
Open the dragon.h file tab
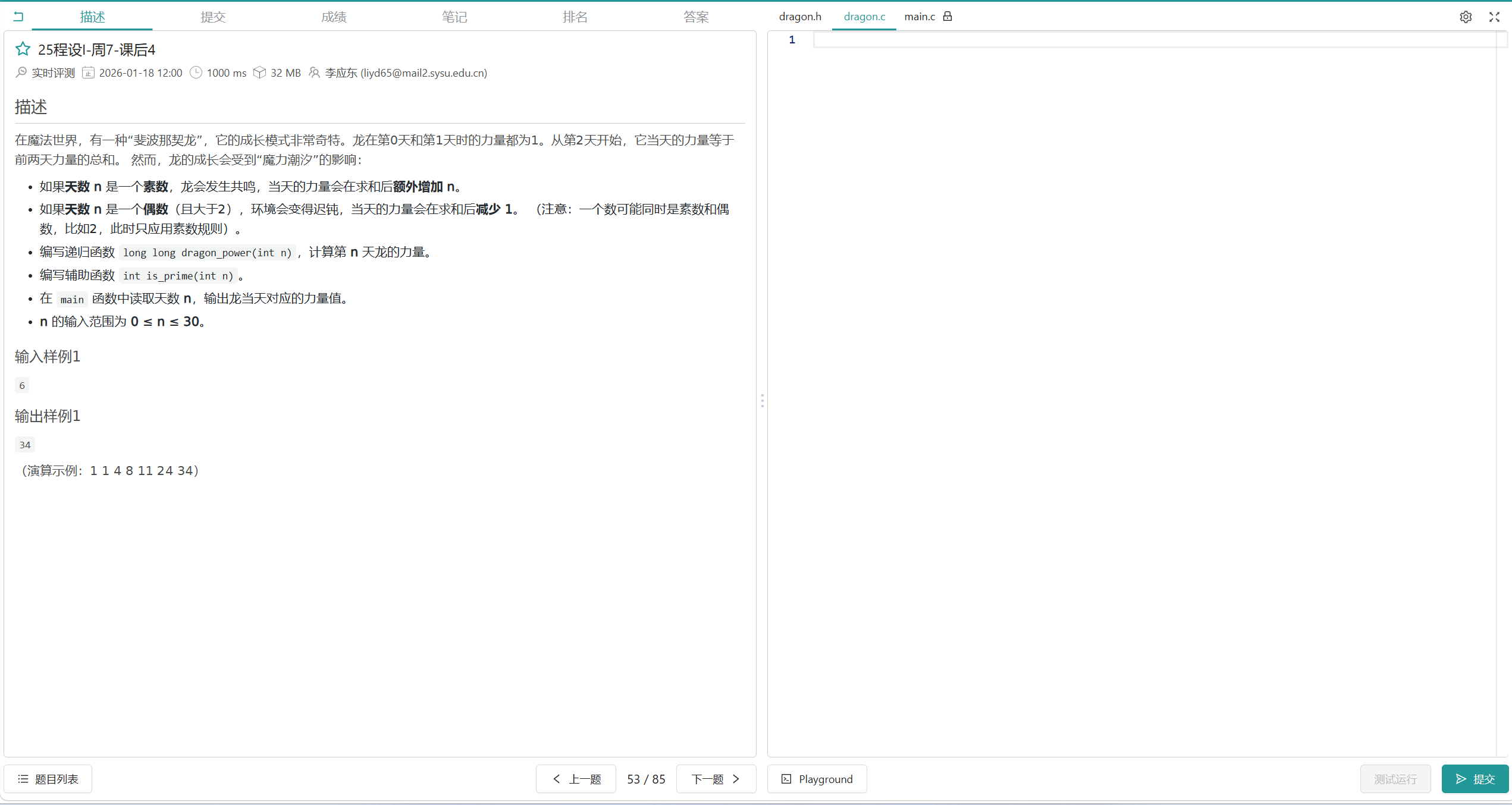[800, 17]
